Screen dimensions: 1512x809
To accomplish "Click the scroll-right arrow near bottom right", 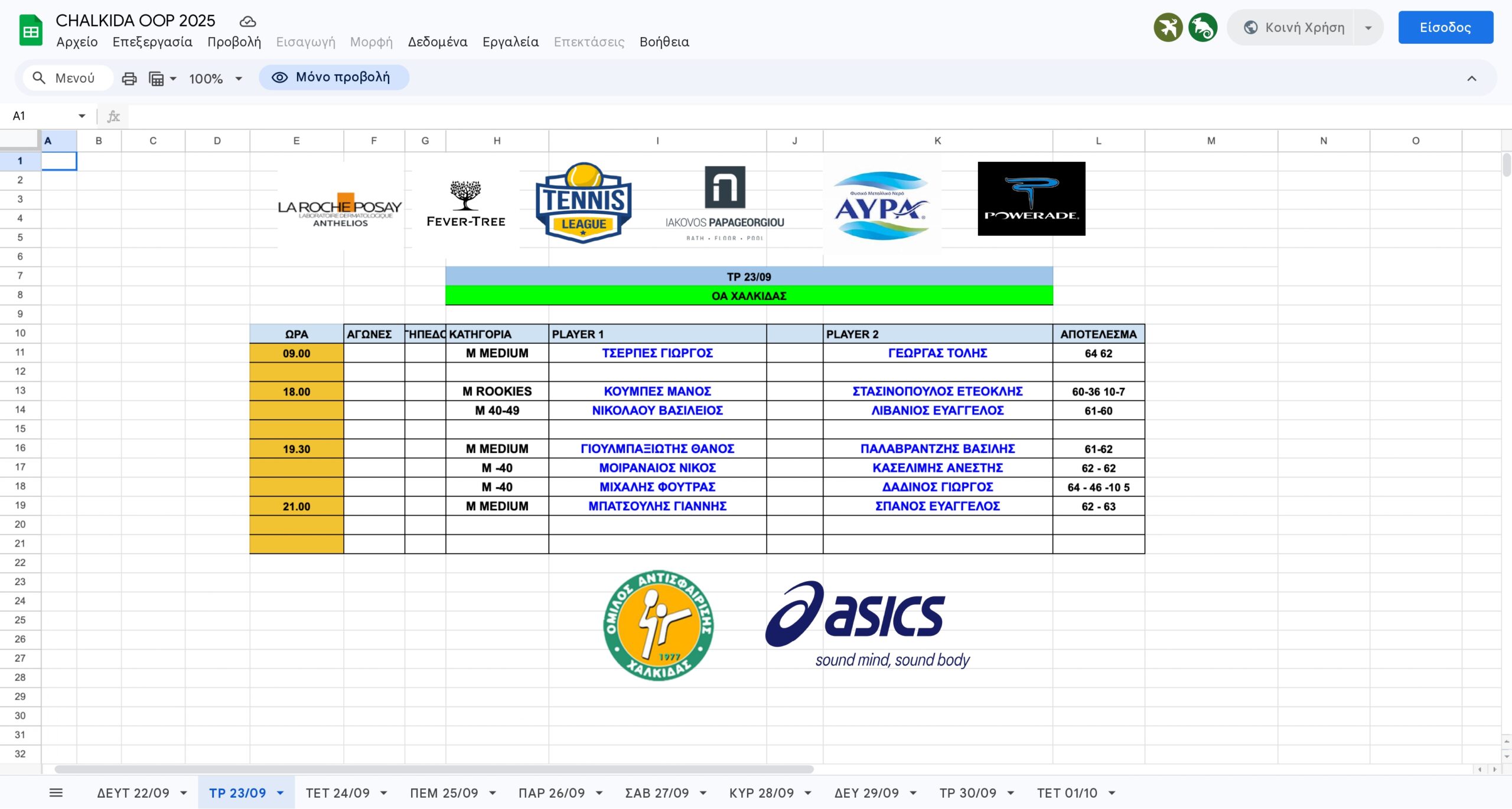I will [1495, 769].
